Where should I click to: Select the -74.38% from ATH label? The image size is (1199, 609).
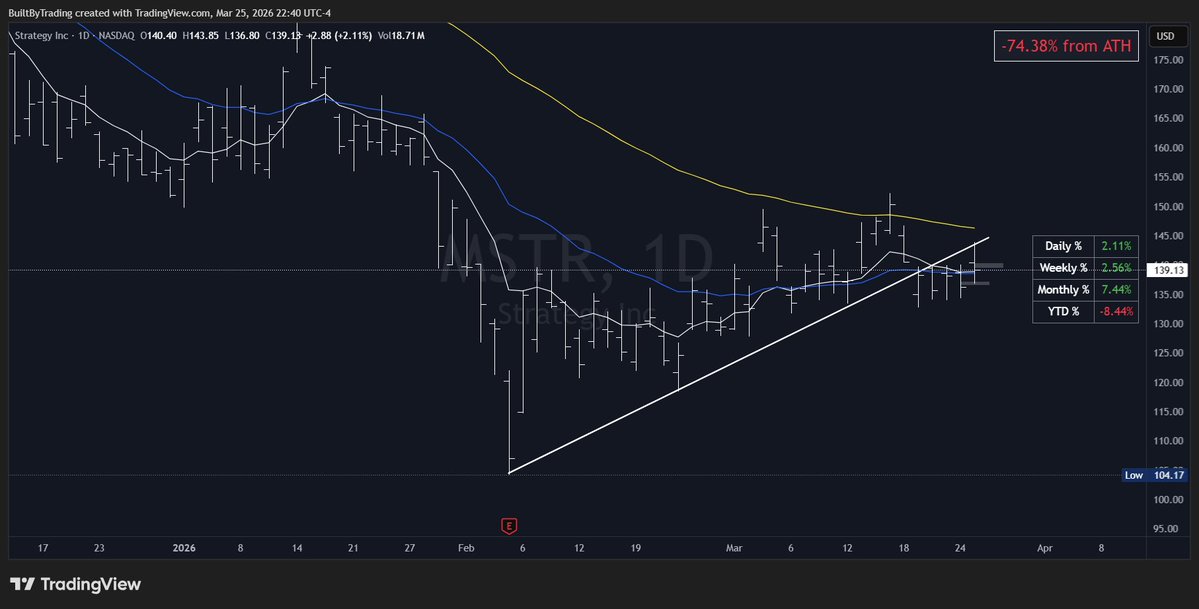[1066, 46]
